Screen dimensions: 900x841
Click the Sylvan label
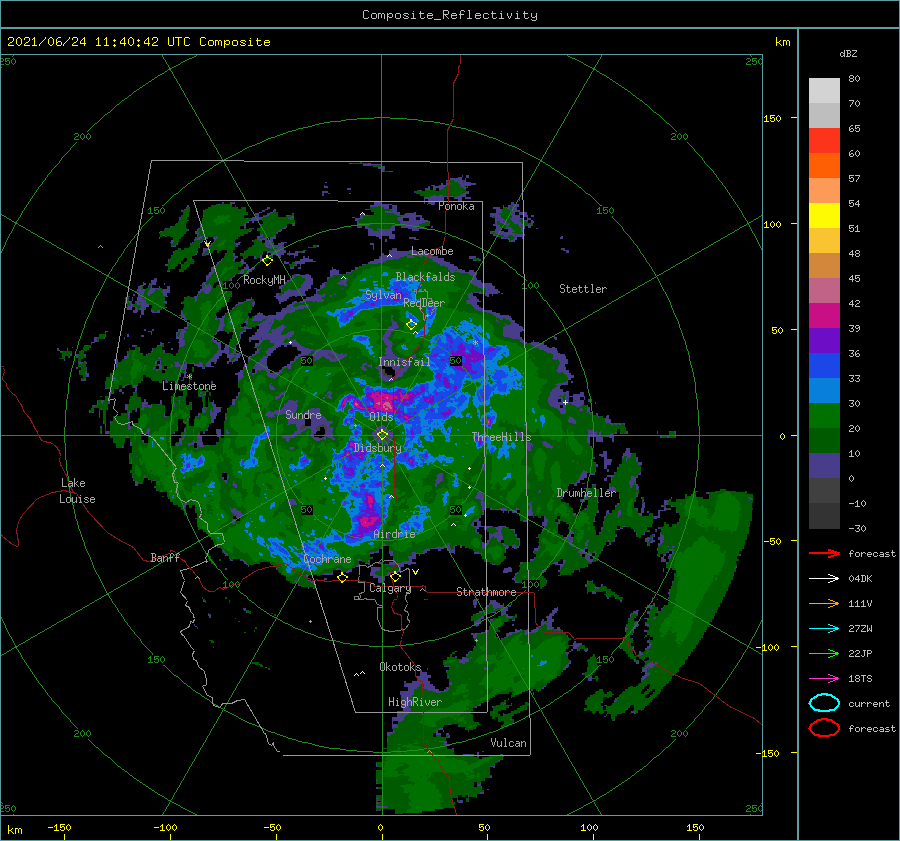click(383, 295)
